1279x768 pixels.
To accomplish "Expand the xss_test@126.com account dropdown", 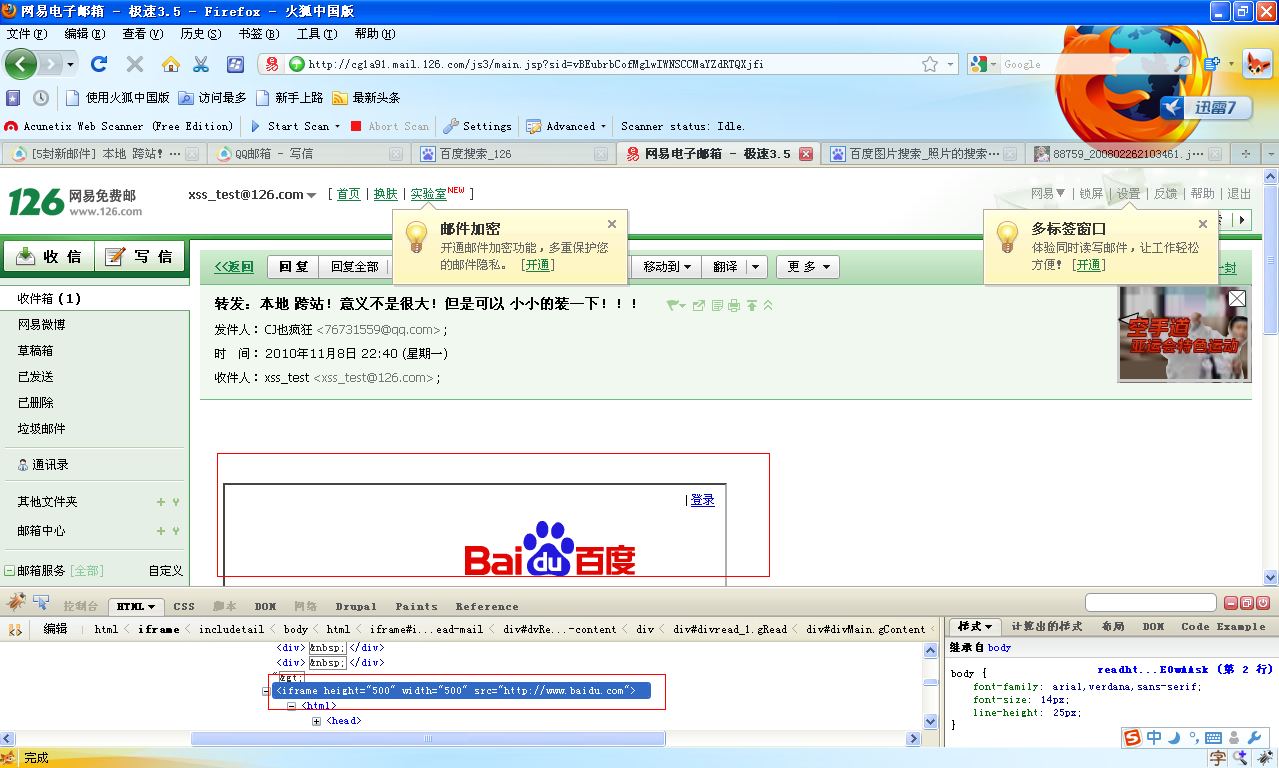I will click(x=312, y=195).
